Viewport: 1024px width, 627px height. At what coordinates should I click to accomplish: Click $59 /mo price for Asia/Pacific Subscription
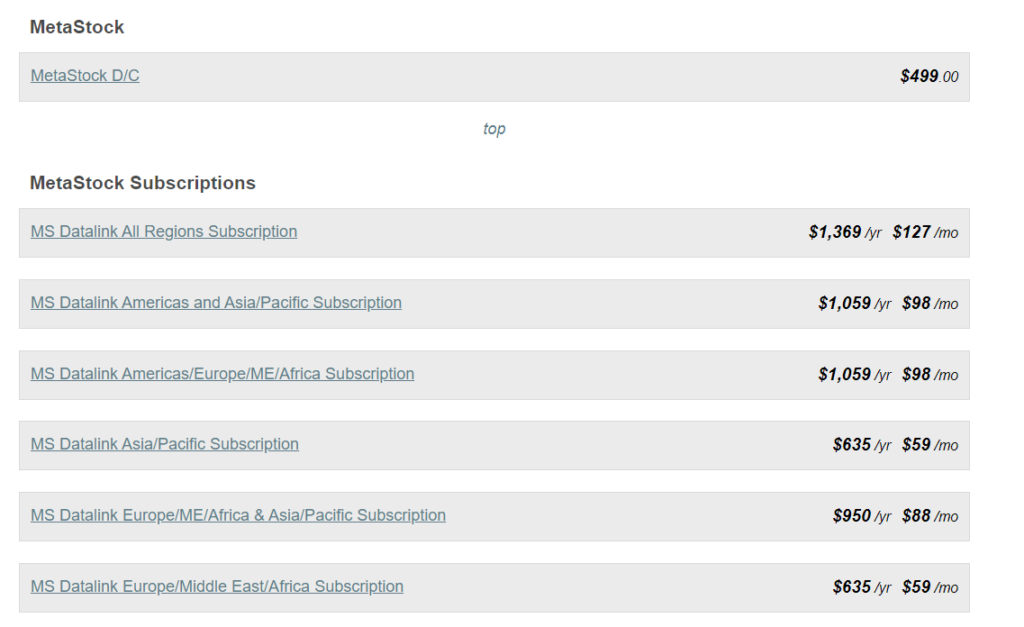pyautogui.click(x=930, y=445)
